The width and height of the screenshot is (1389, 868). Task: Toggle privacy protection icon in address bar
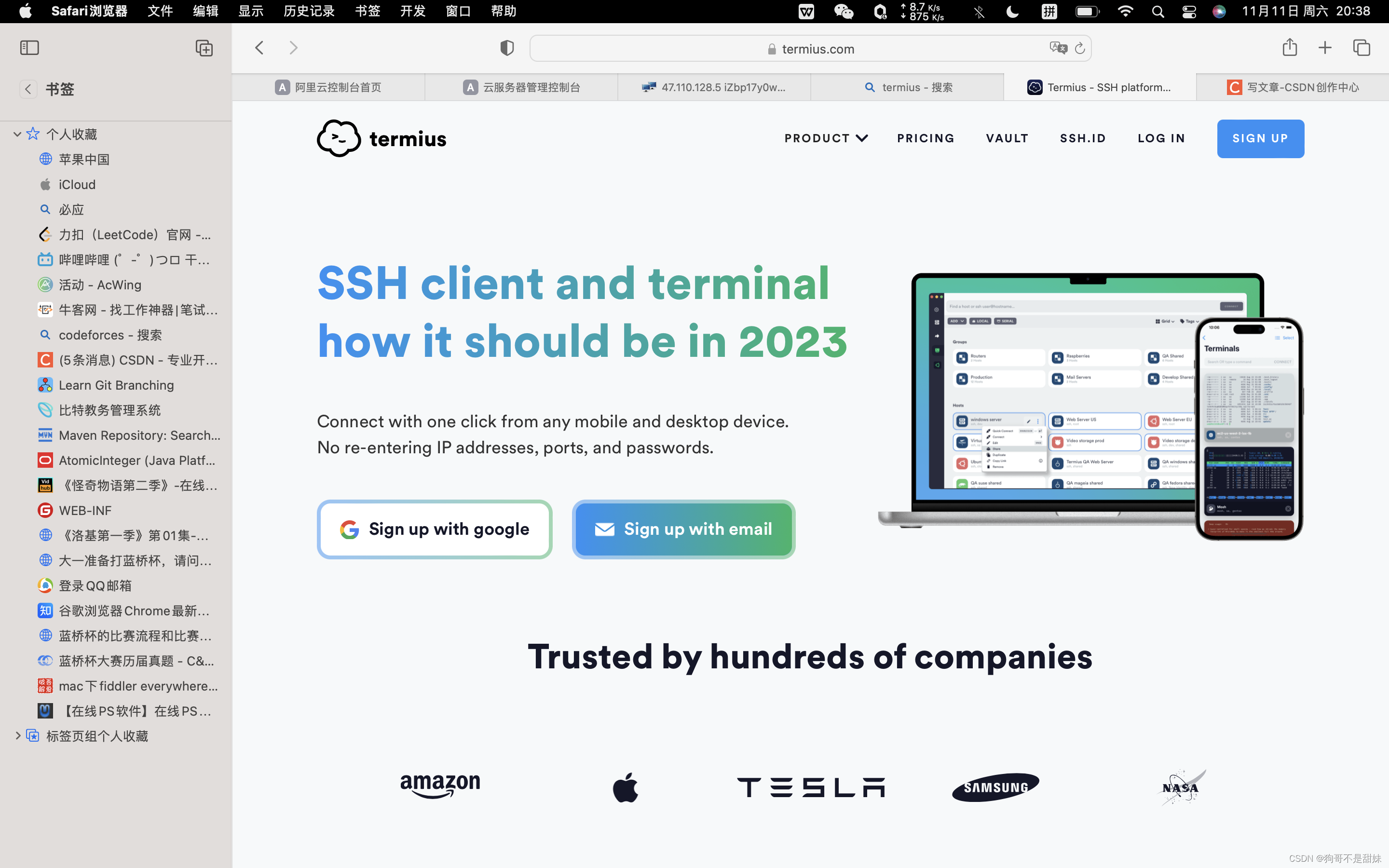pyautogui.click(x=508, y=47)
